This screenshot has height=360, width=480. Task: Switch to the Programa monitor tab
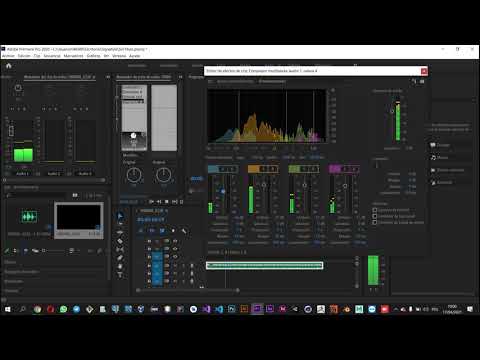click(196, 77)
